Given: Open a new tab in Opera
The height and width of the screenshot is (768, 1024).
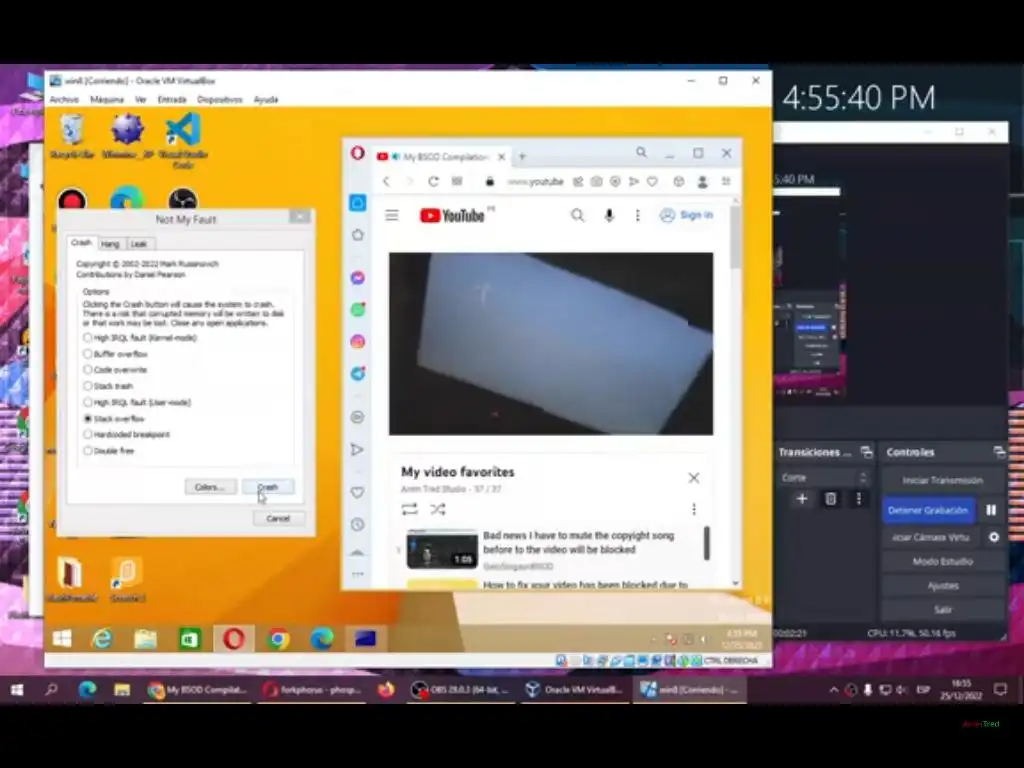Looking at the screenshot, I should click(522, 157).
